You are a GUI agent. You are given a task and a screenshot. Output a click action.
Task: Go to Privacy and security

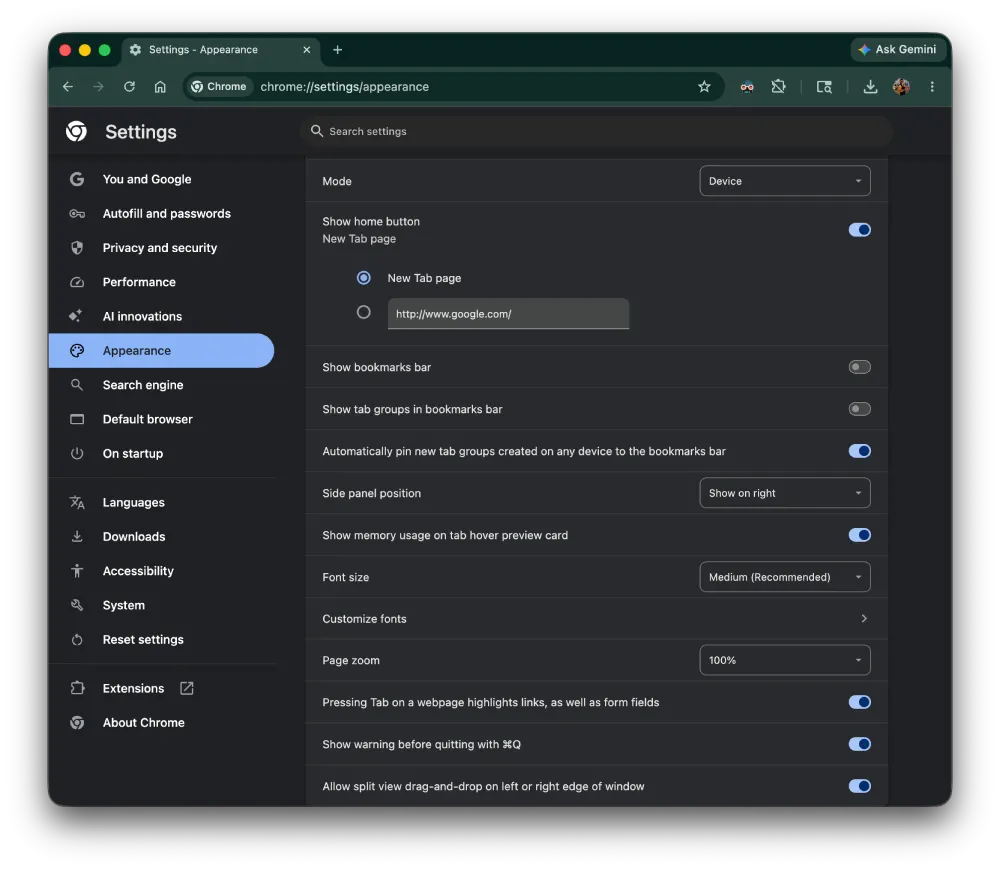coord(162,248)
